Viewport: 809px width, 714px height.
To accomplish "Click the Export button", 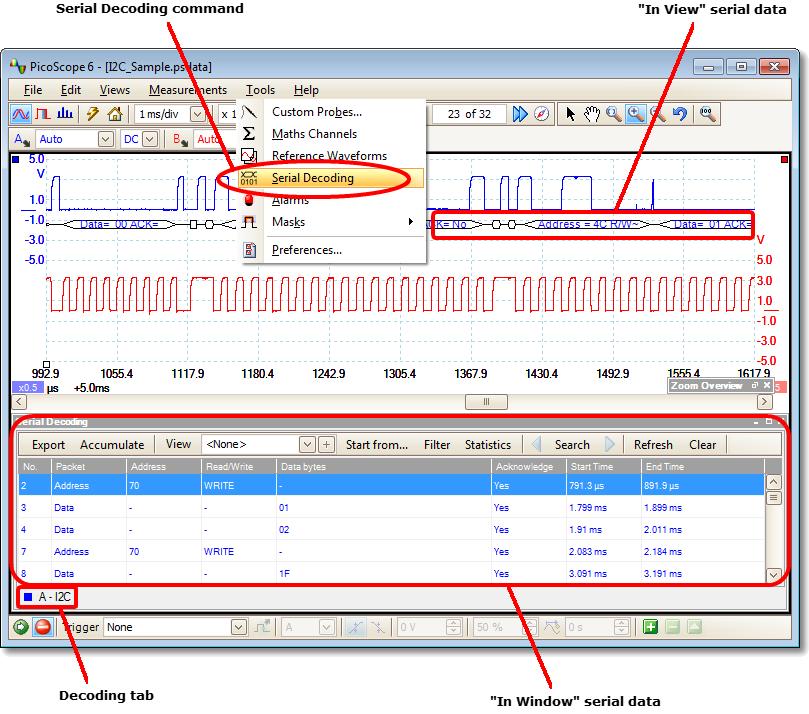I will (48, 445).
